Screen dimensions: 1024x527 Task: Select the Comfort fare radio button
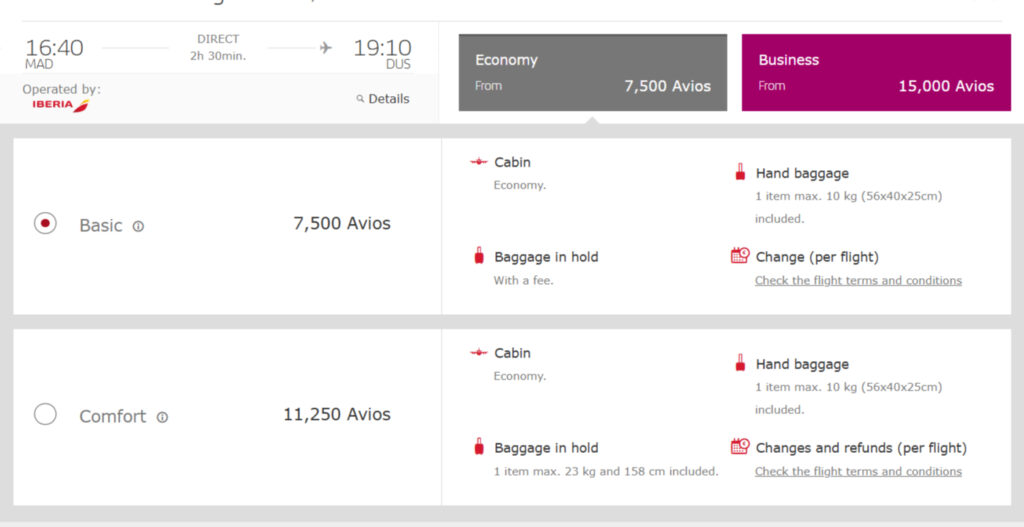tap(45, 414)
